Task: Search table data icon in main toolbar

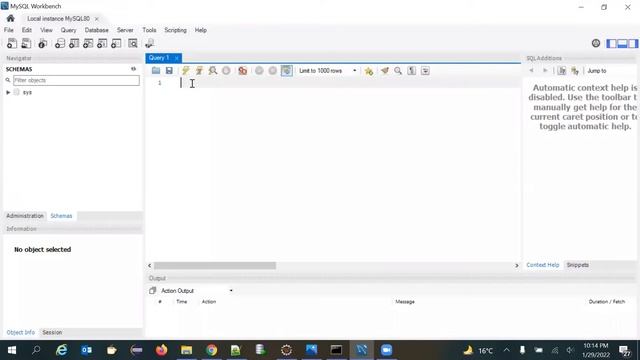Action: pyautogui.click(x=133, y=43)
